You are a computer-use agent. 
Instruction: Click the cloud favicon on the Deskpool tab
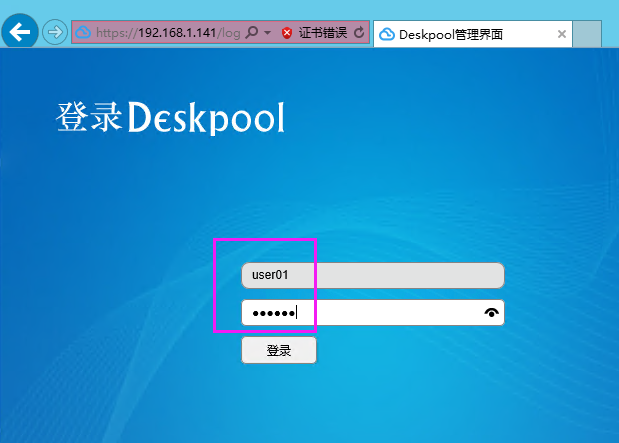[386, 34]
